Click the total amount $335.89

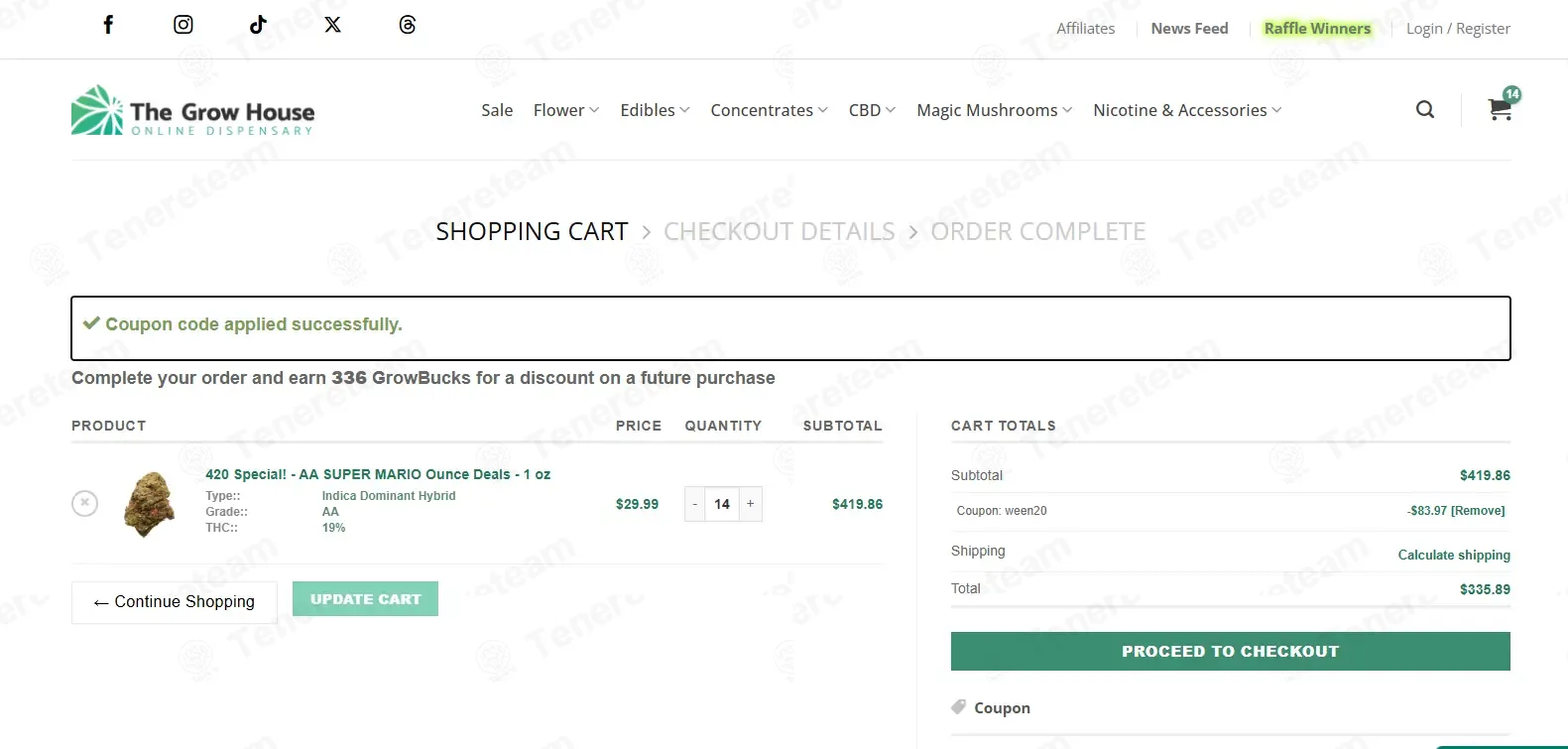click(x=1485, y=589)
